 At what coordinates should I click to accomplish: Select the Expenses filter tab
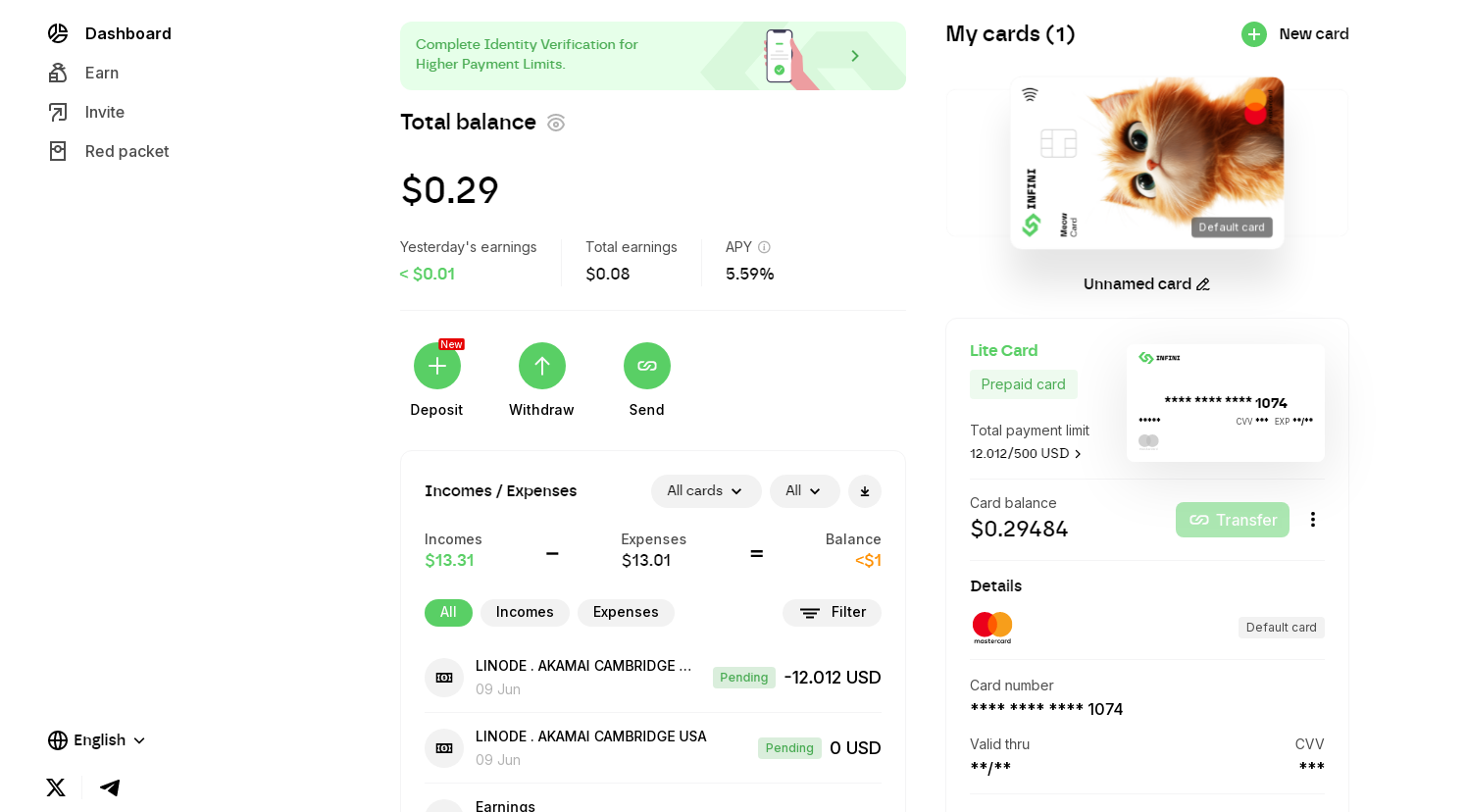pos(626,613)
